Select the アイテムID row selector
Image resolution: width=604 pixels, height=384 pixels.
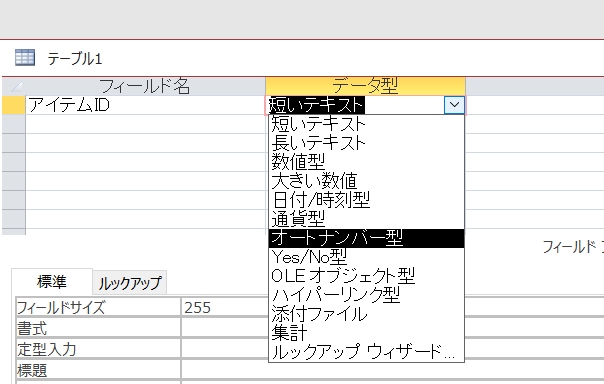tap(14, 105)
